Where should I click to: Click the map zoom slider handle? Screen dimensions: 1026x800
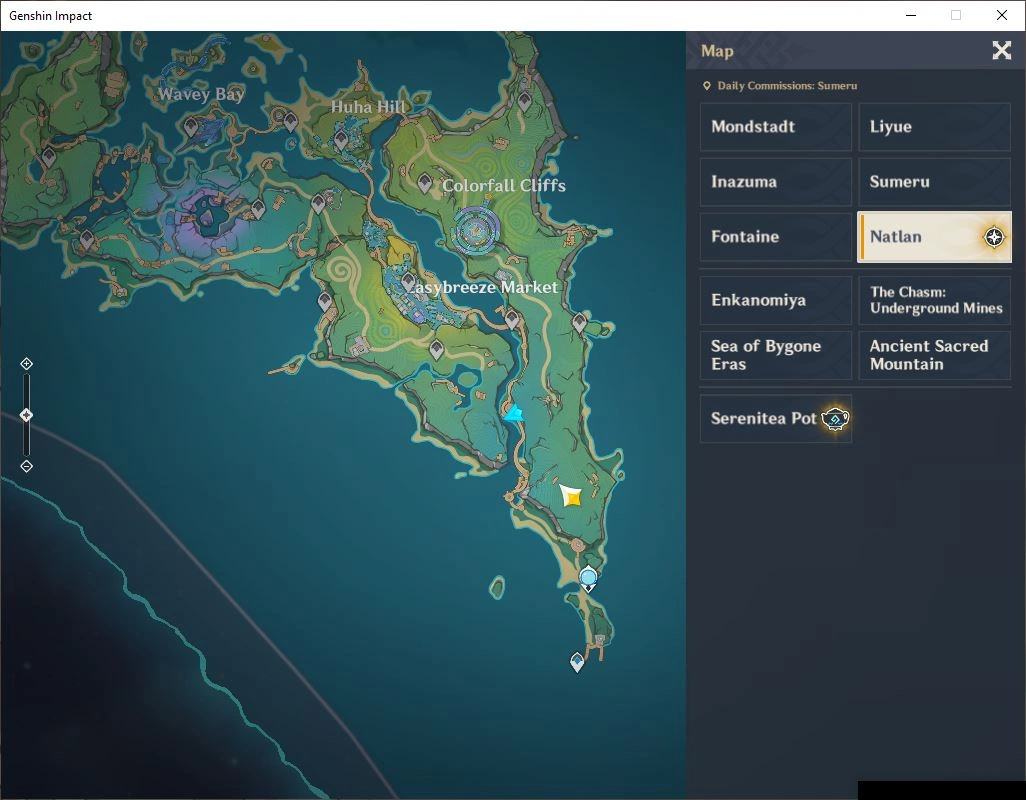point(26,415)
